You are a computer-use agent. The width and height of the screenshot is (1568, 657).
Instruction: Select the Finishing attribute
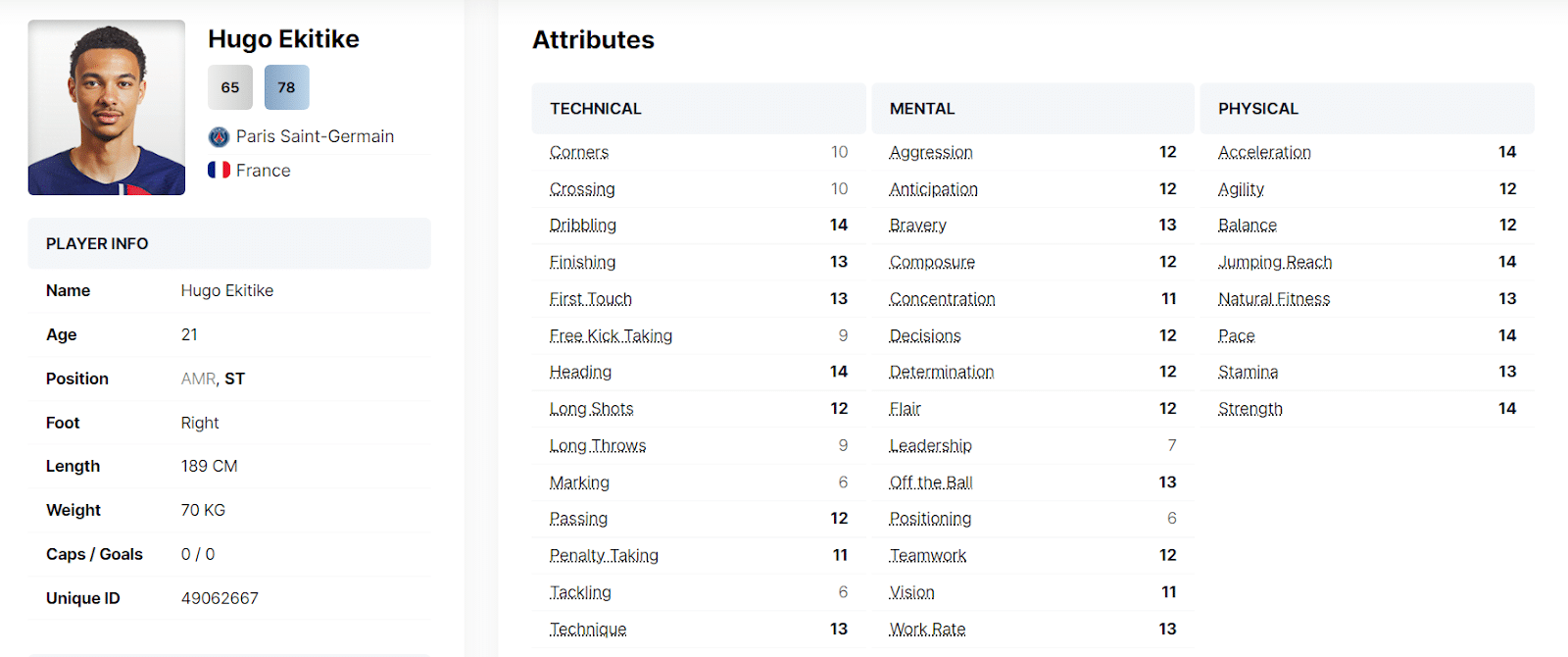pyautogui.click(x=582, y=262)
